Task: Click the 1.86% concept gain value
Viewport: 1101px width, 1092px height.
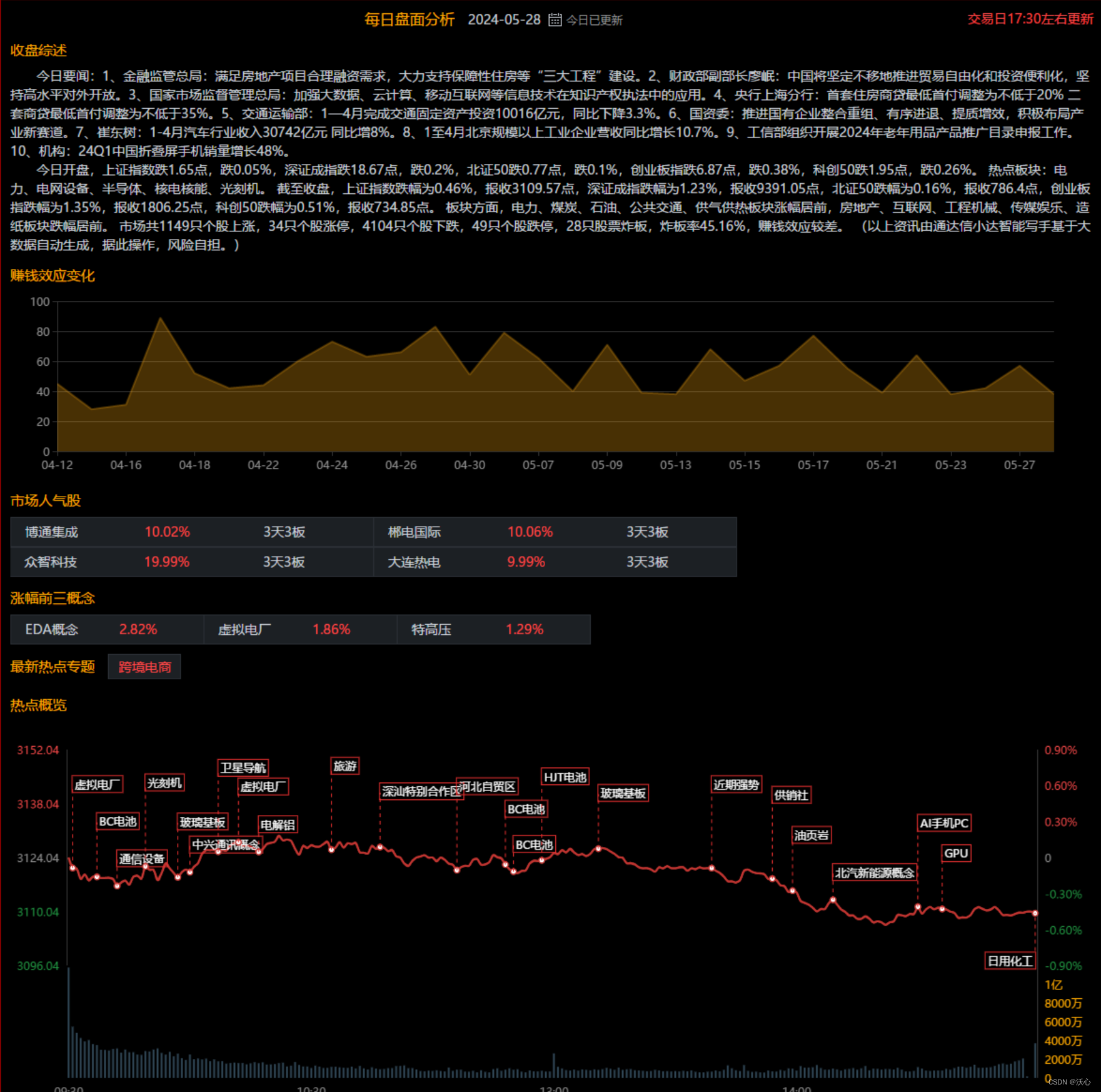Action: pos(331,630)
